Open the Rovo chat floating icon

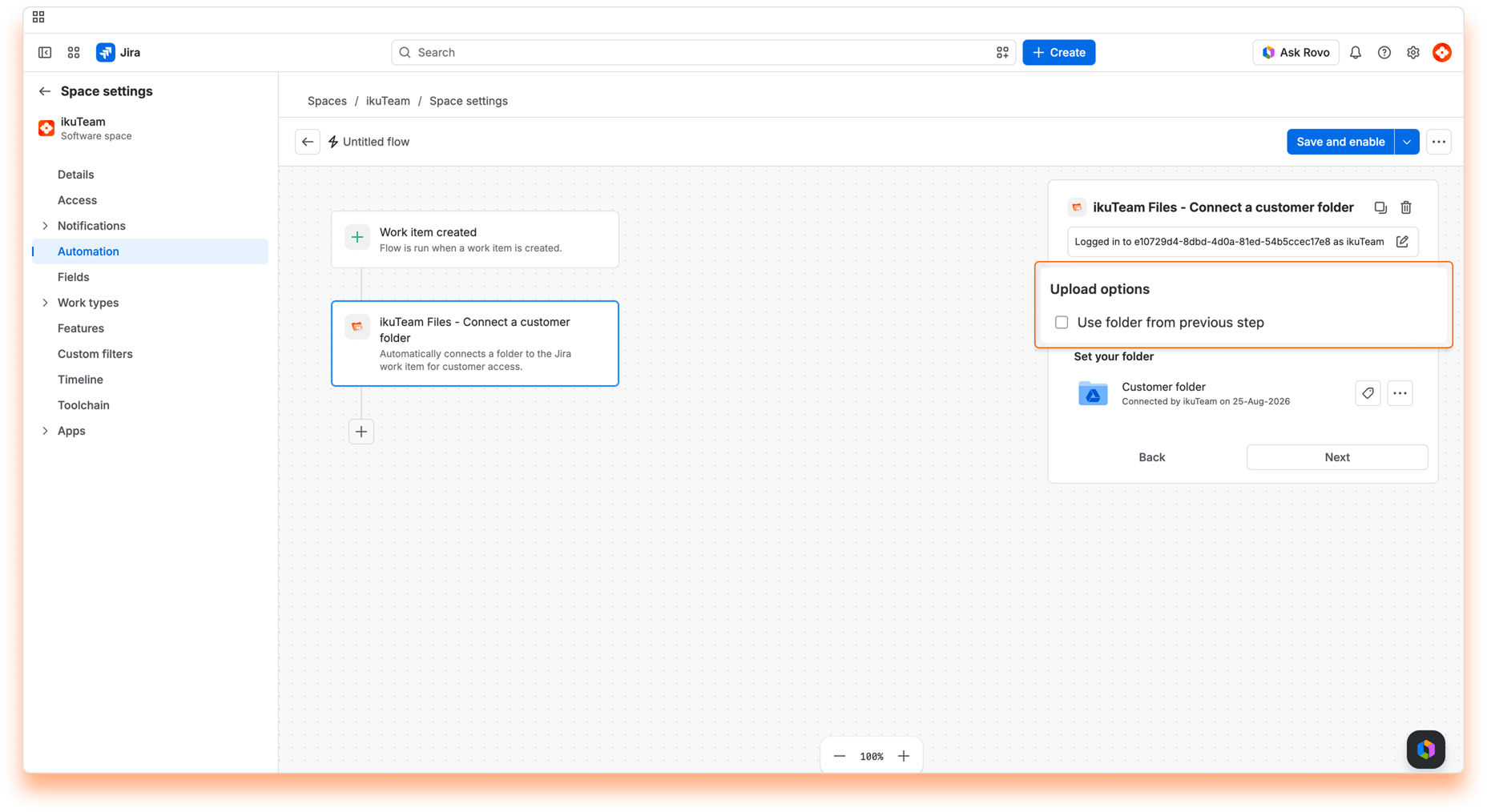(x=1426, y=750)
